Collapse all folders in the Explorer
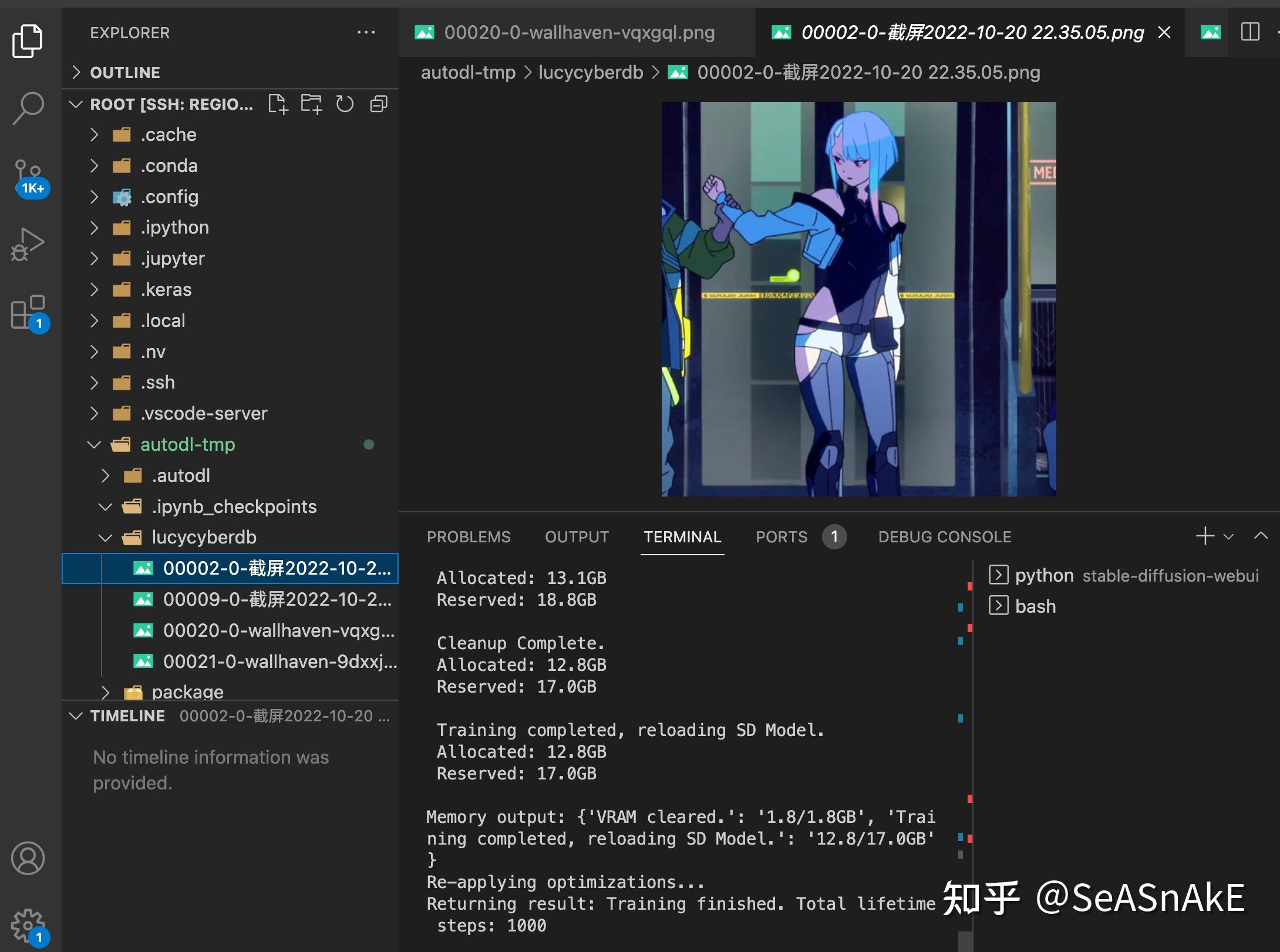Screen dimensions: 1280x952 pos(378,104)
